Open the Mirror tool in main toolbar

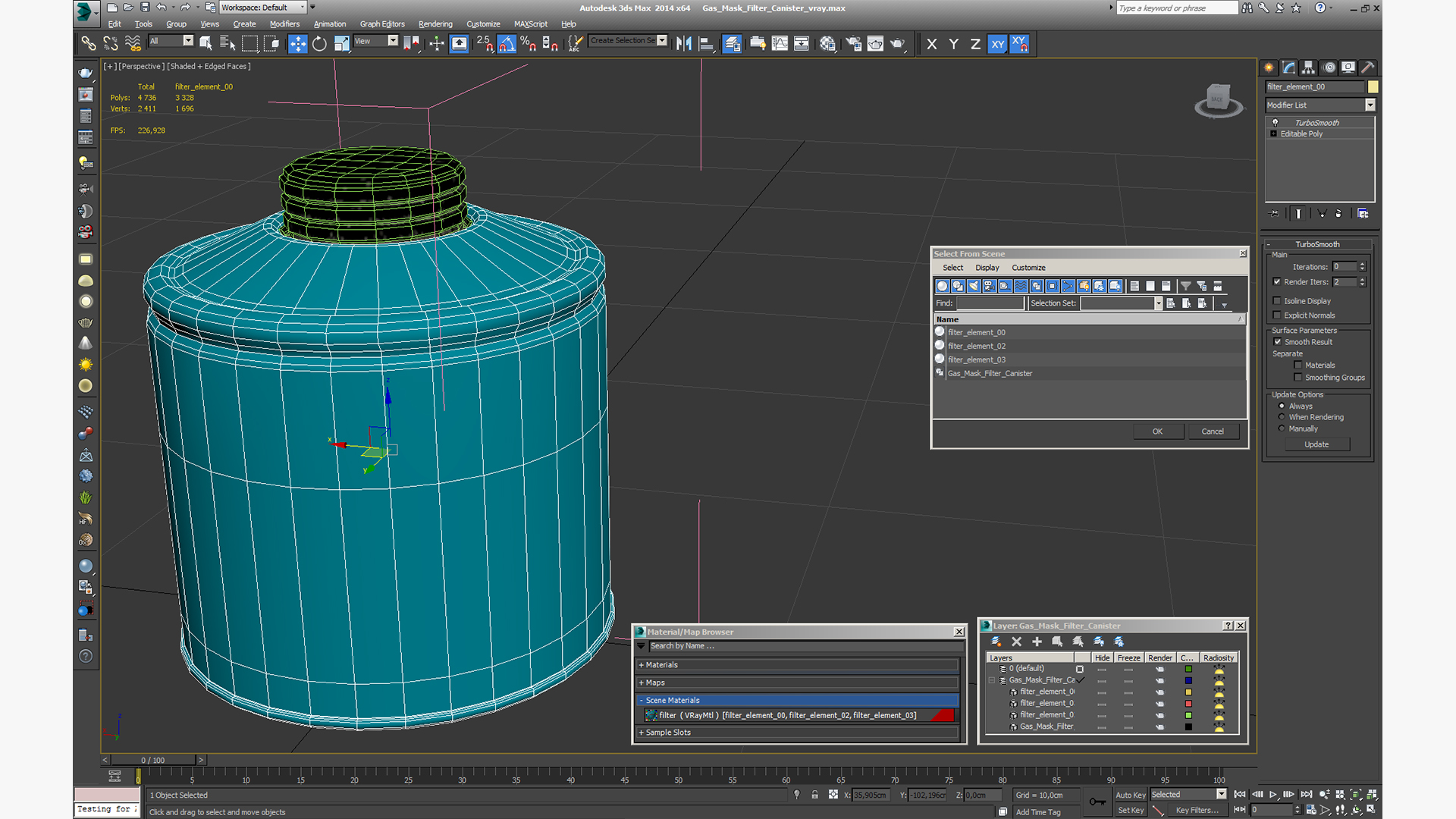(x=684, y=44)
